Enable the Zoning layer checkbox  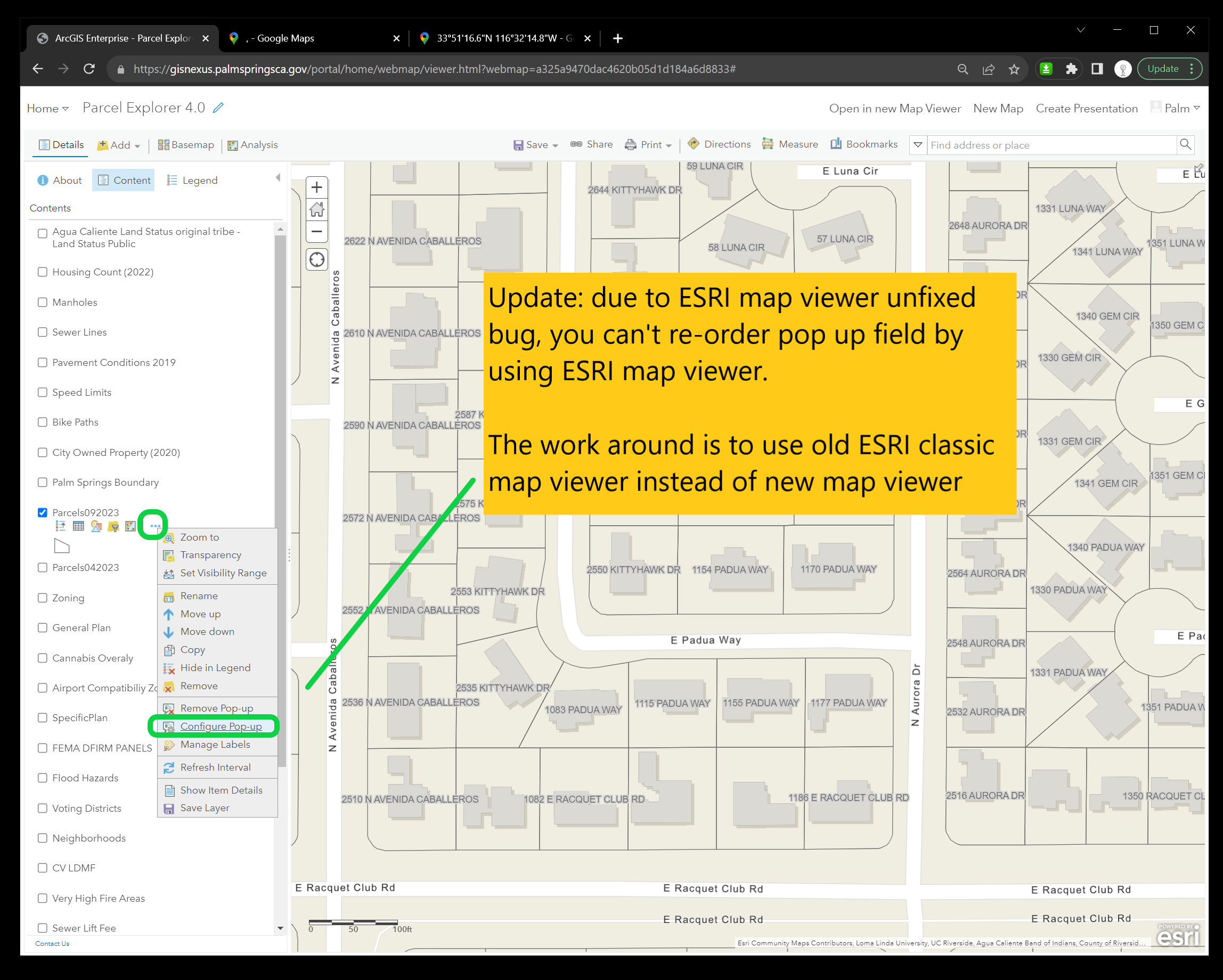tap(42, 598)
